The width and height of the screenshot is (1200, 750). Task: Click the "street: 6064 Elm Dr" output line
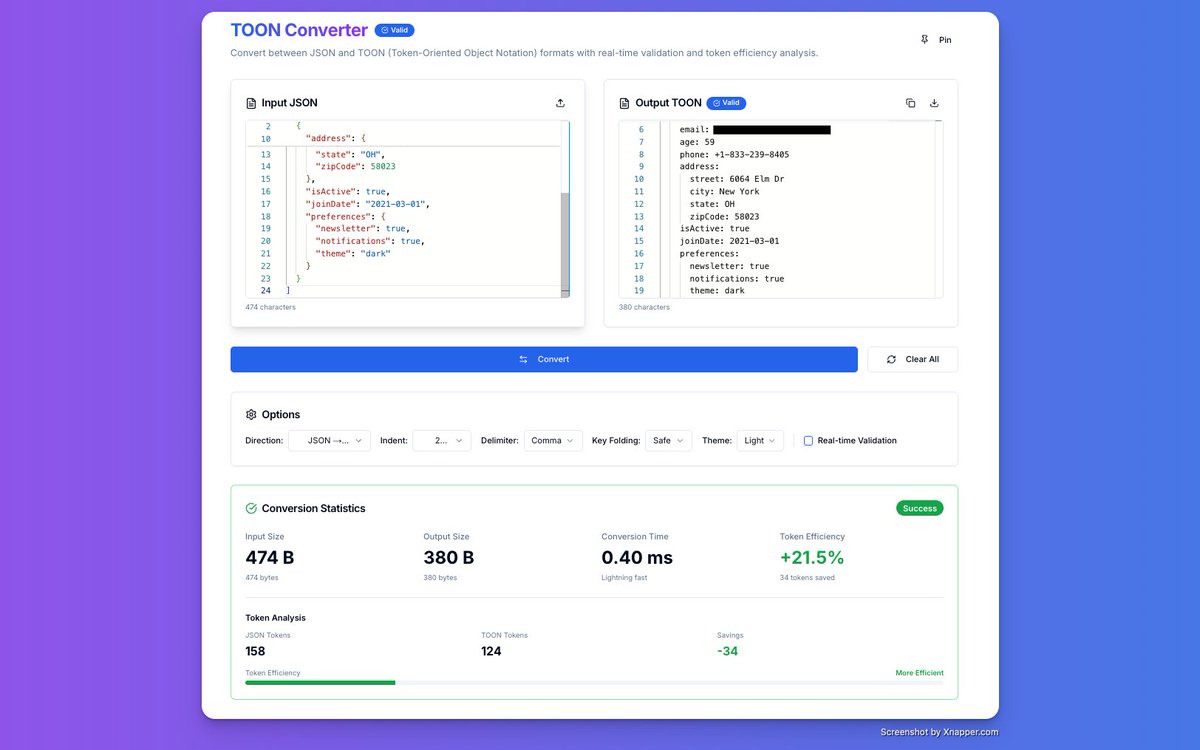pyautogui.click(x=737, y=179)
